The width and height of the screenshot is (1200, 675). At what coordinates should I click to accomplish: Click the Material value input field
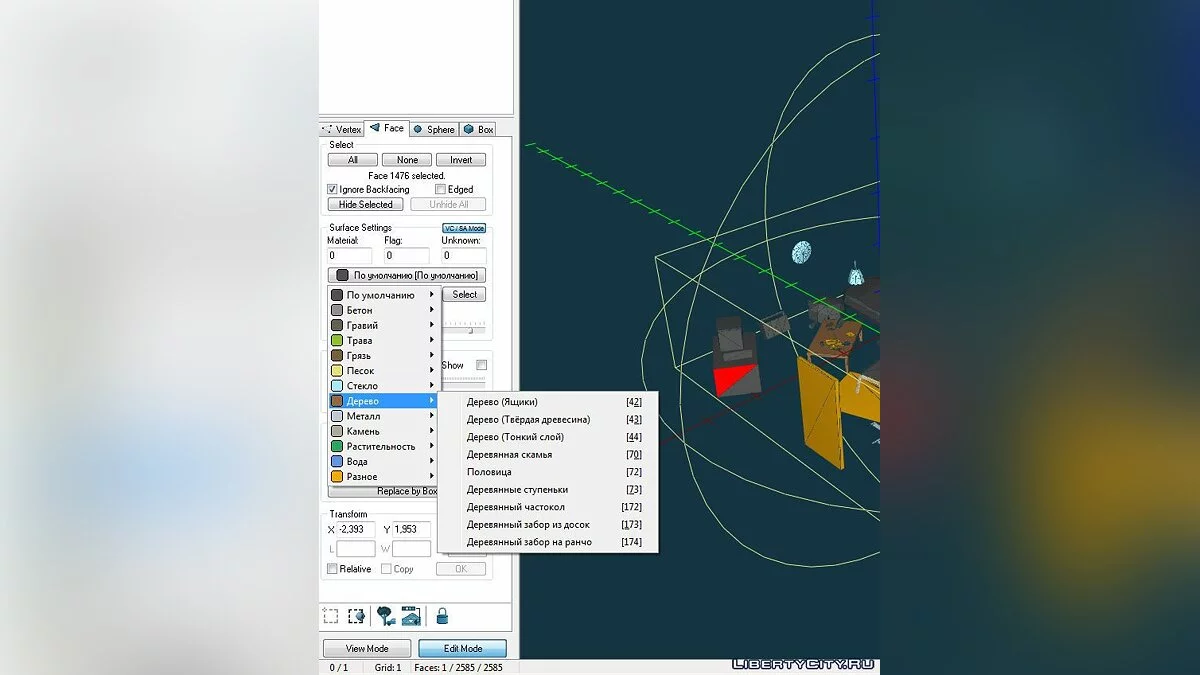(350, 256)
